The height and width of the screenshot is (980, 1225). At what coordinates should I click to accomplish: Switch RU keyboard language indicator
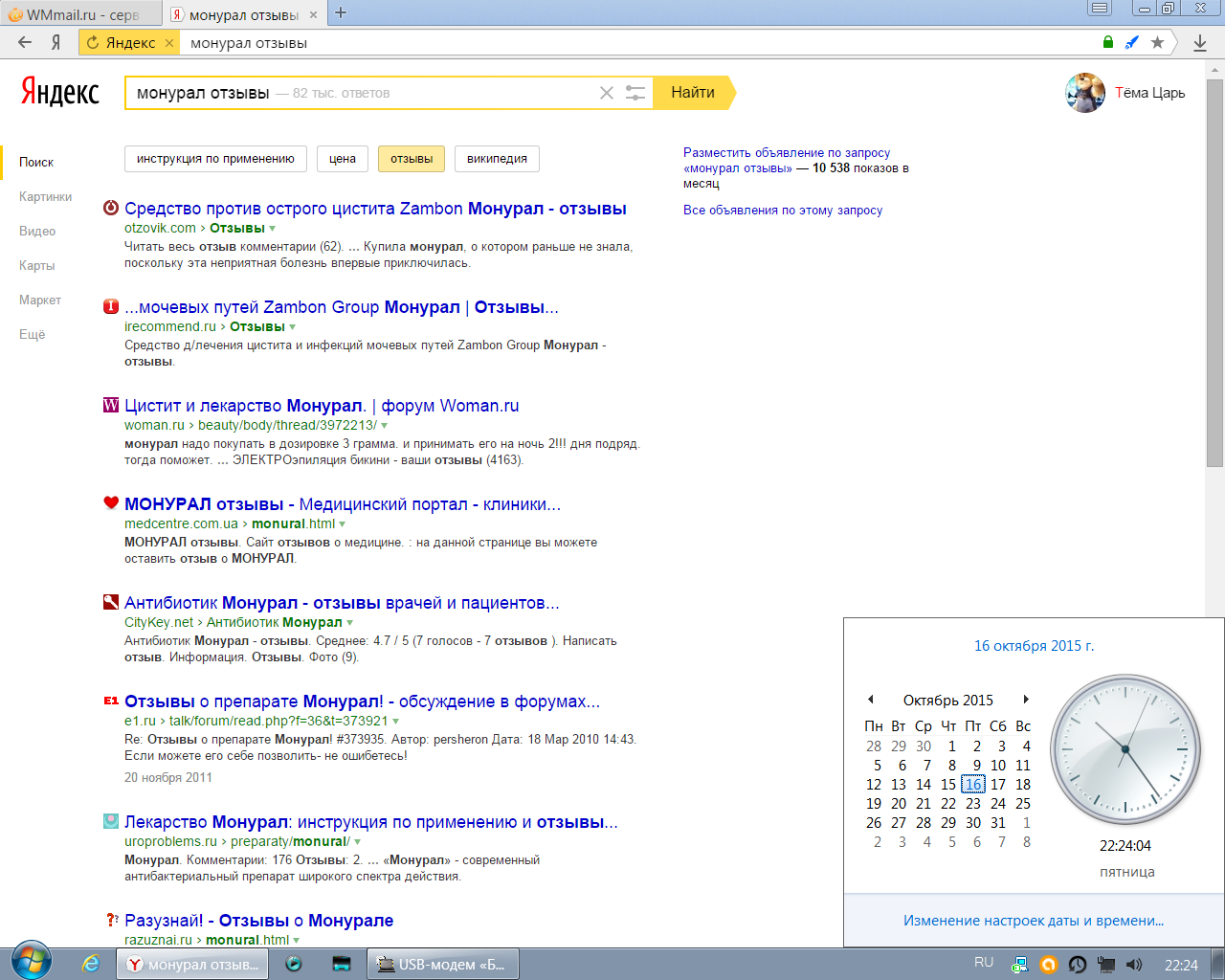984,963
